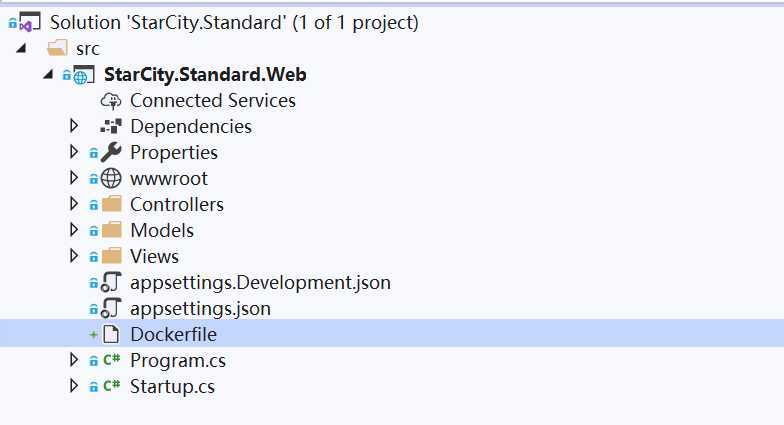The width and height of the screenshot is (784, 425).
Task: Collapse the src solution folder
Action: click(21, 48)
